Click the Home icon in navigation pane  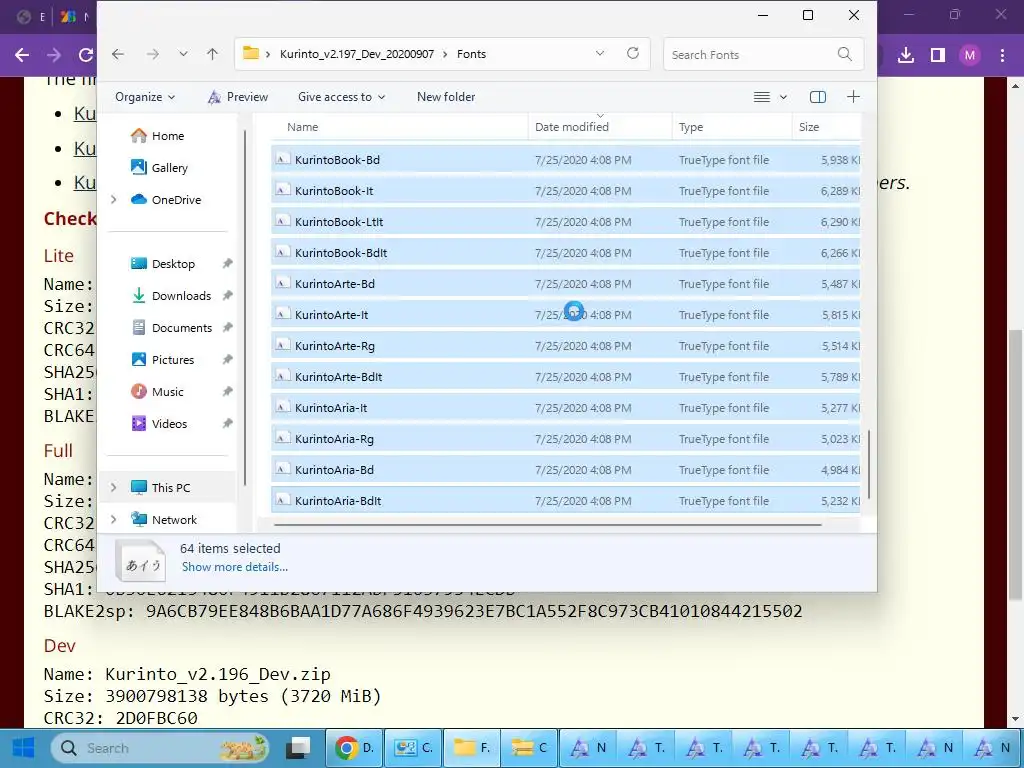coord(138,136)
